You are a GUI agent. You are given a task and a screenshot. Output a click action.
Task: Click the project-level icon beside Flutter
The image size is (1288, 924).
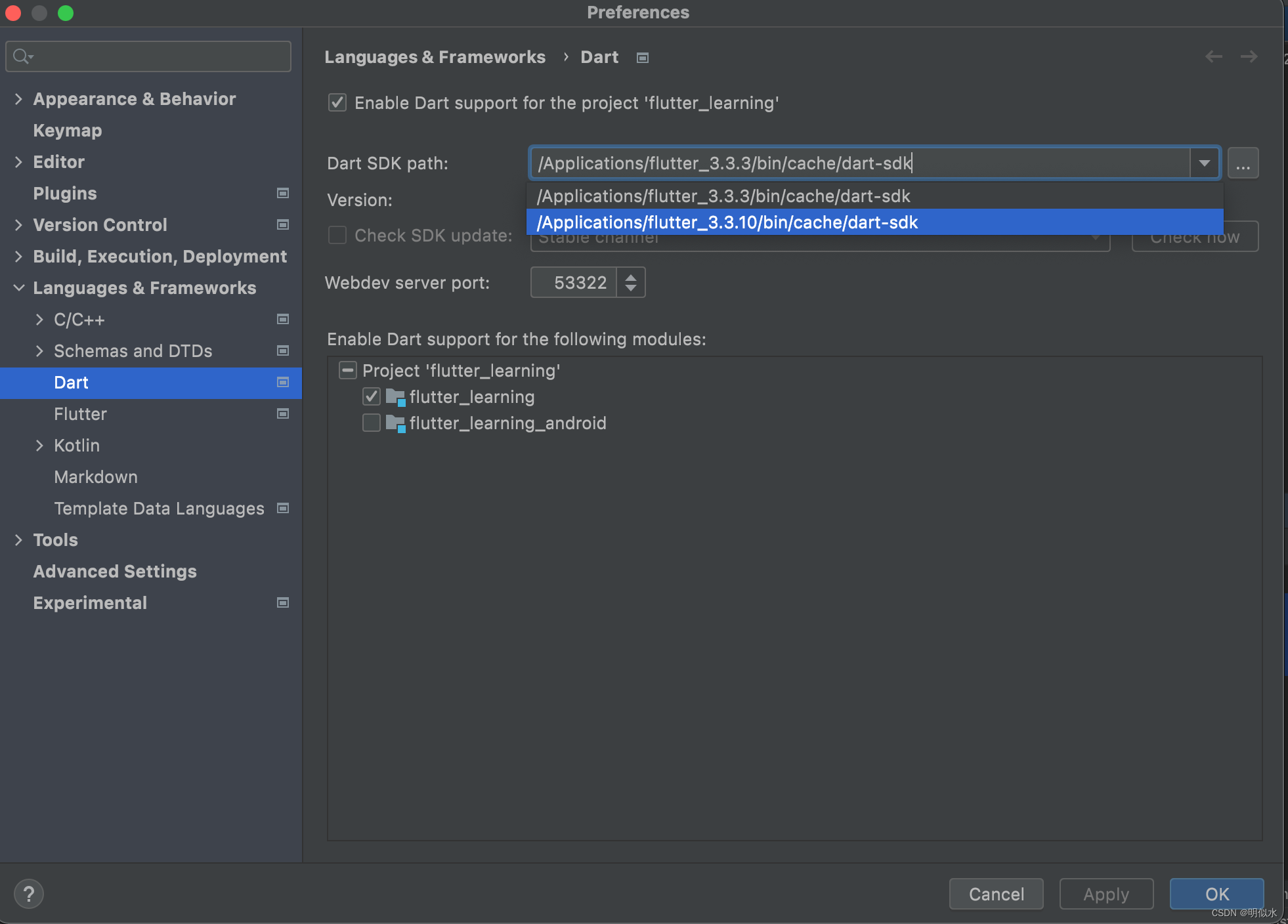coord(283,413)
